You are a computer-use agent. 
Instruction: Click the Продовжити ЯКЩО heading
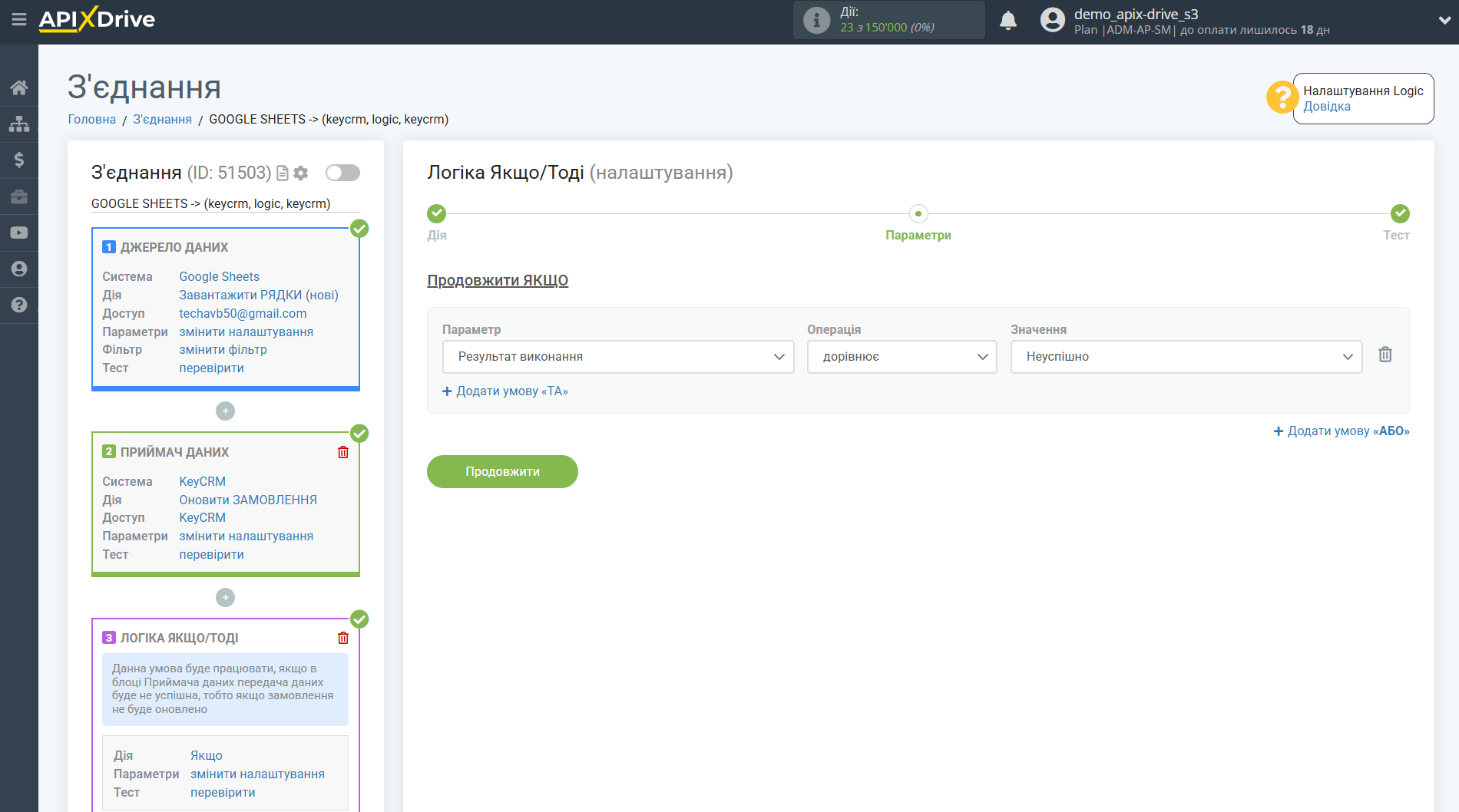tap(498, 281)
